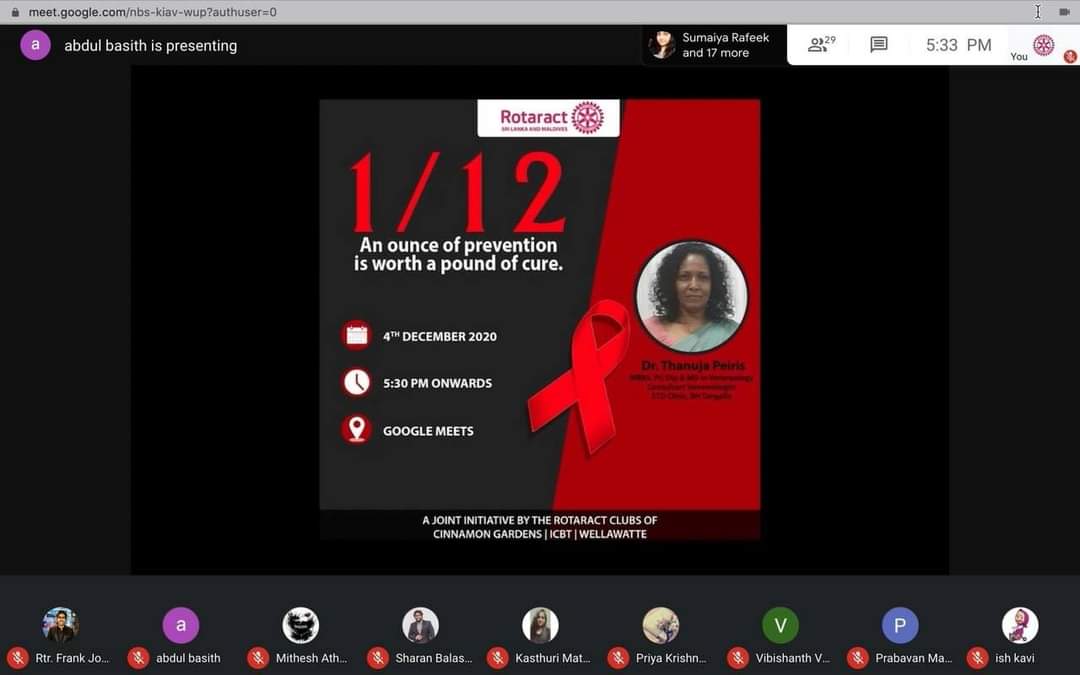Click muted mic icon for Vibishanth V...
Viewport: 1080px width, 675px height.
pos(738,658)
